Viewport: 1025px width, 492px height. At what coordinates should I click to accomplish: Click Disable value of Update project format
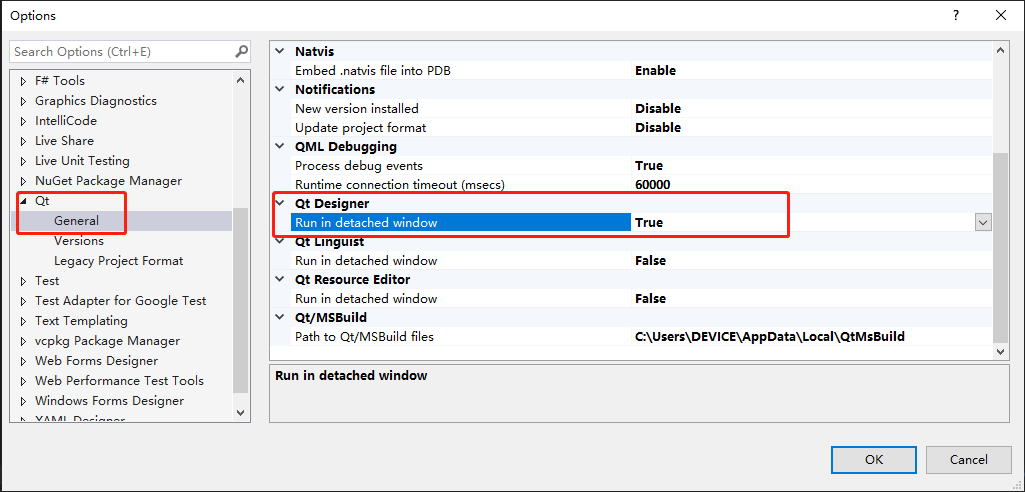pos(658,127)
